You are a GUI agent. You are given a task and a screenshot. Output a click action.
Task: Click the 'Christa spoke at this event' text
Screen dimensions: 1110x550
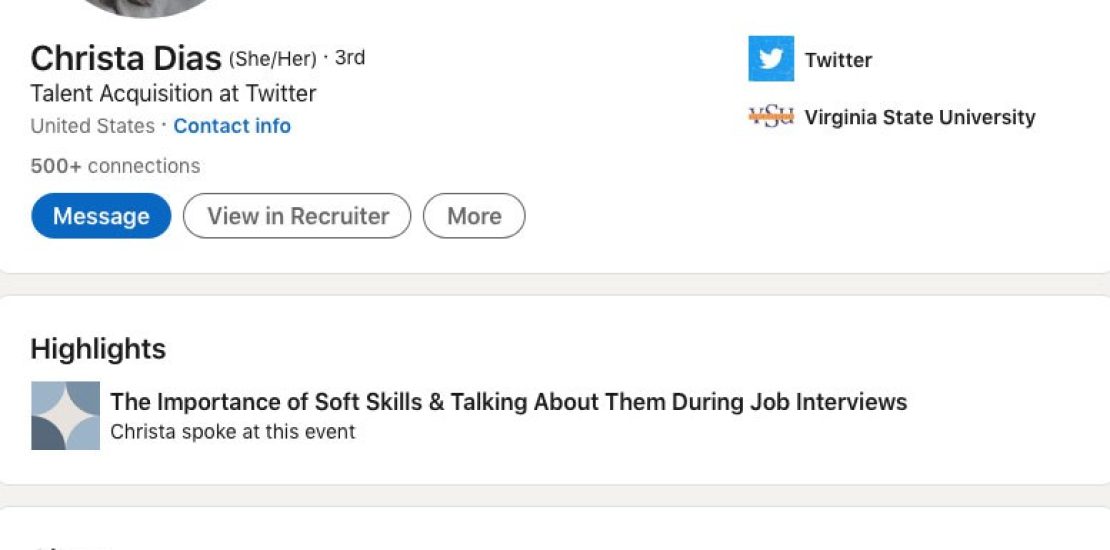point(232,432)
